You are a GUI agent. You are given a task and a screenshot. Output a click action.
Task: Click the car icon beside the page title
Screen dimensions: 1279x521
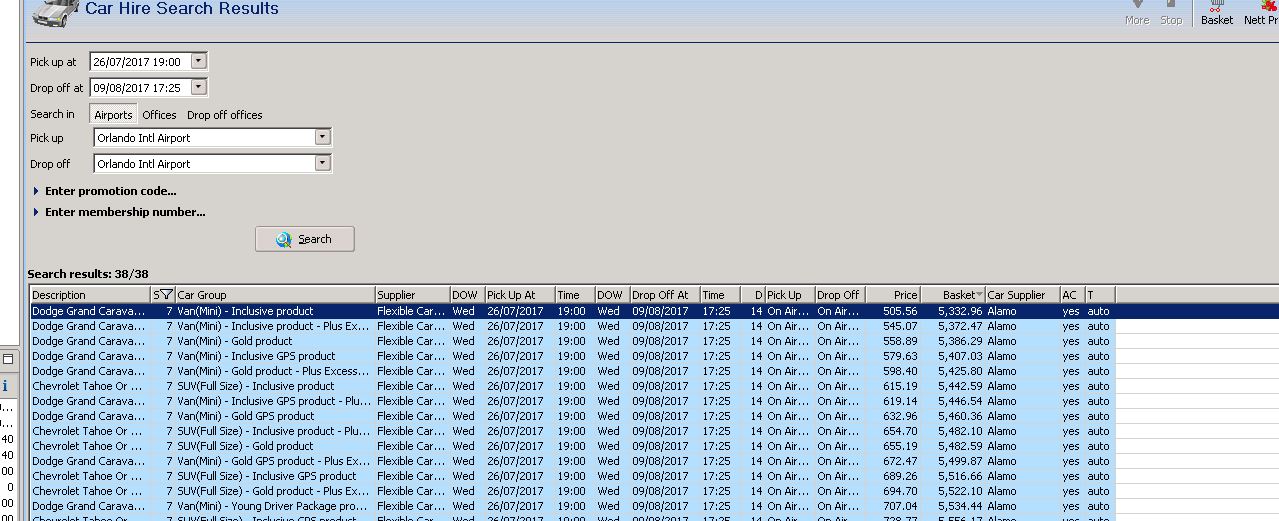click(56, 11)
